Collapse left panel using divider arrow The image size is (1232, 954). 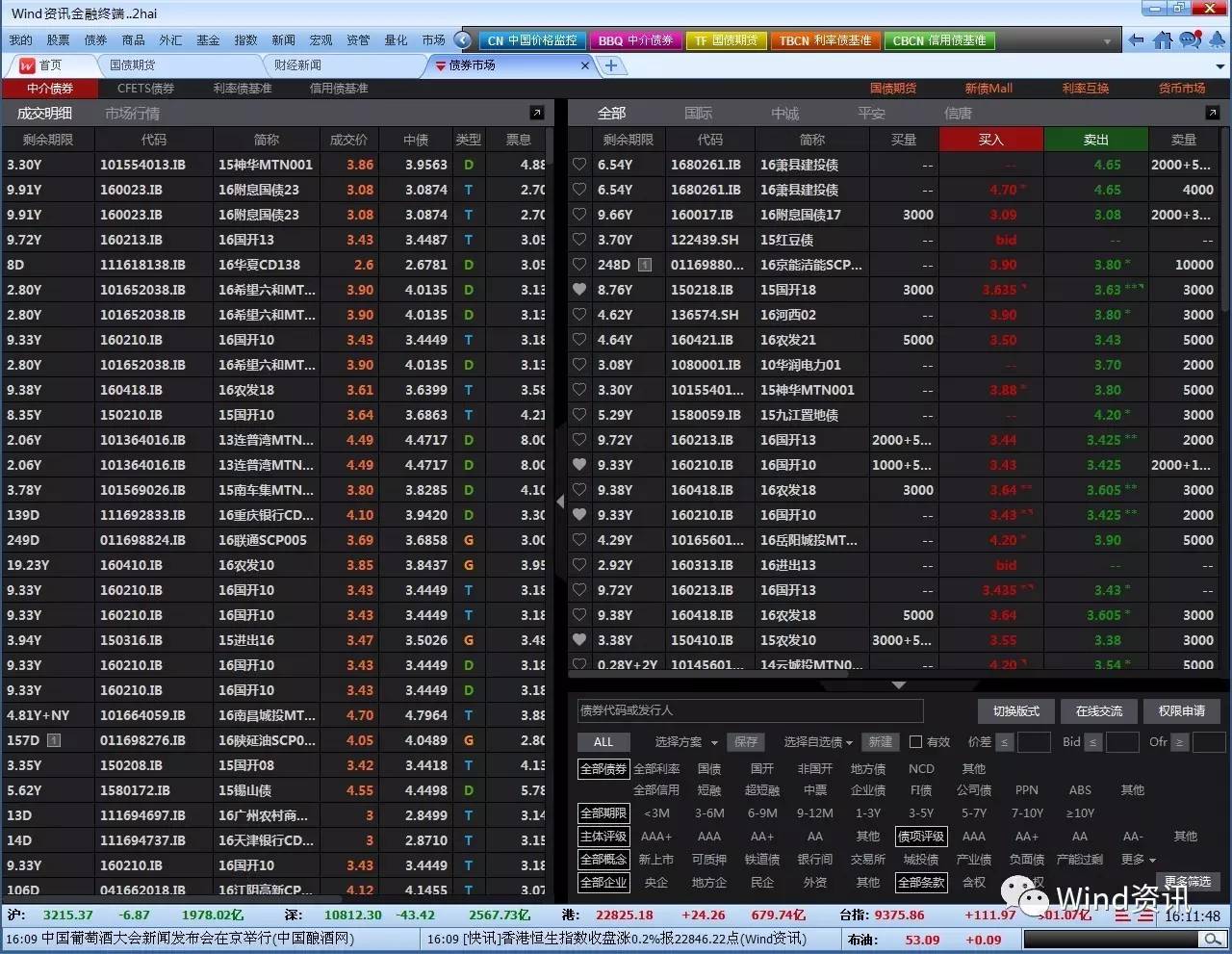point(560,502)
